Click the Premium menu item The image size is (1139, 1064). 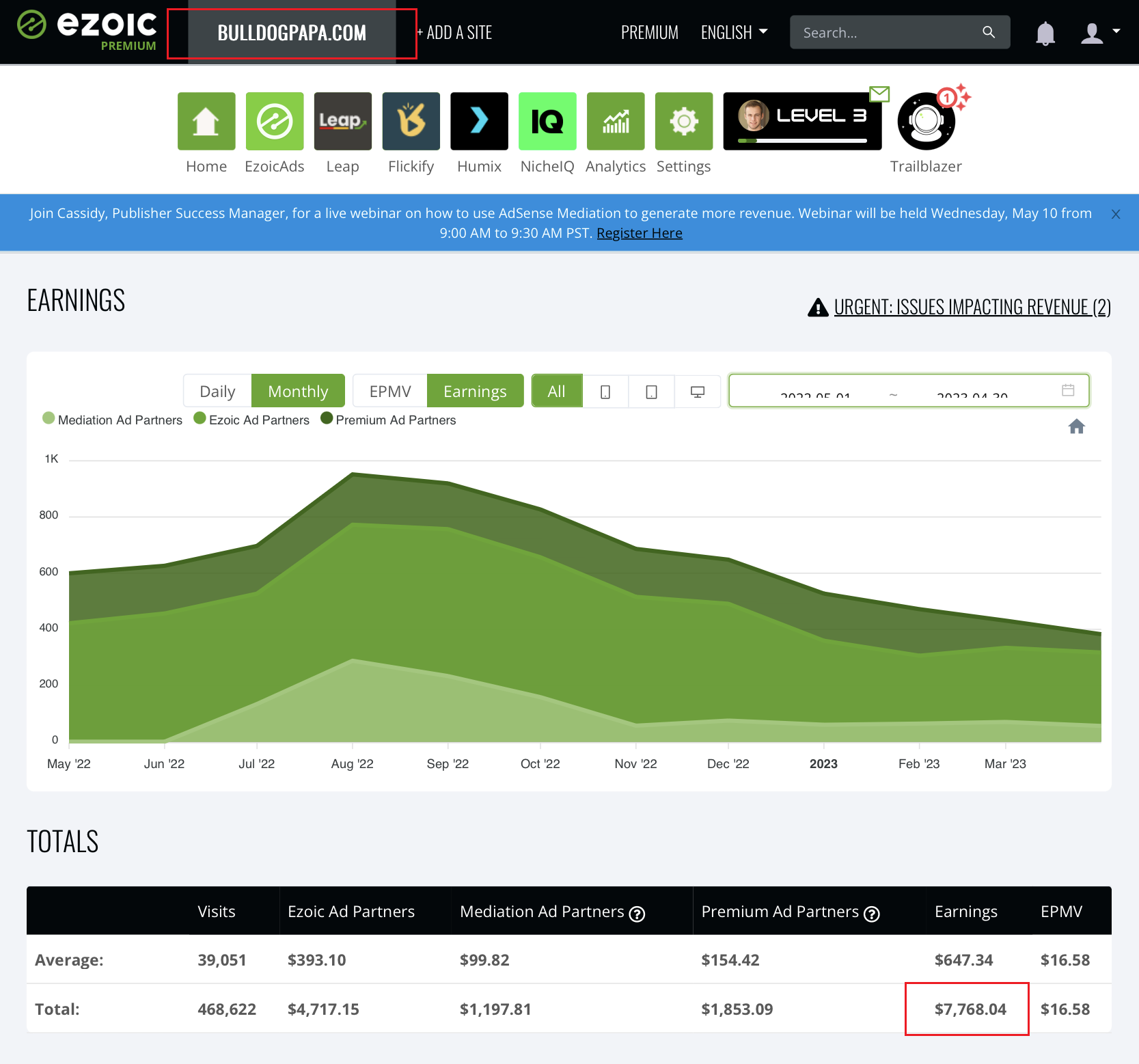pyautogui.click(x=649, y=33)
